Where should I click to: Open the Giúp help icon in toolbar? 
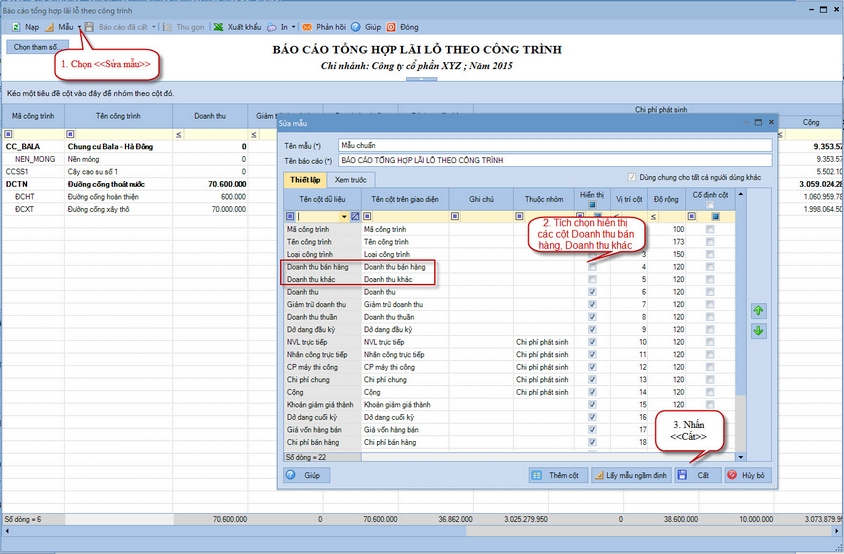356,27
